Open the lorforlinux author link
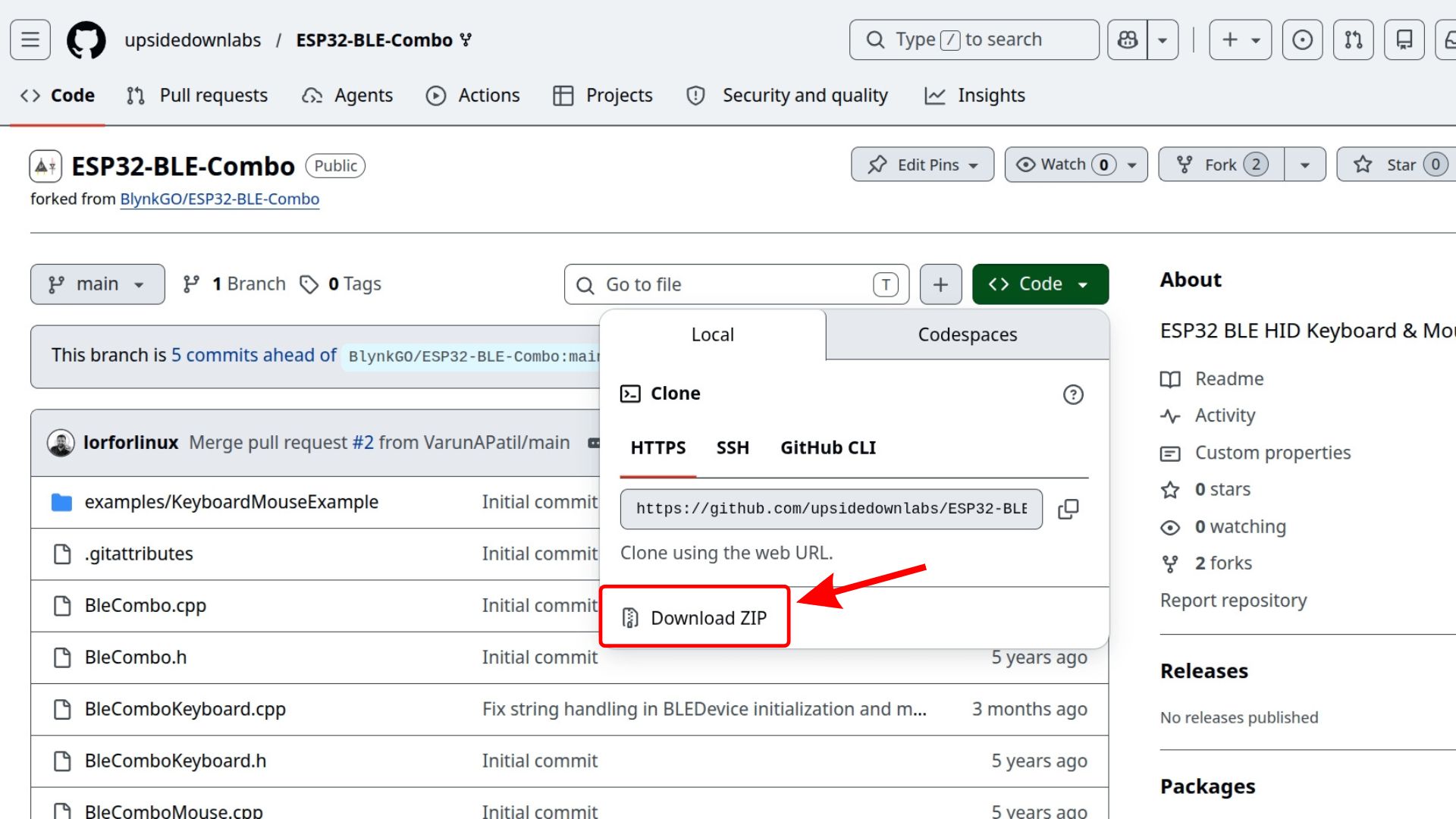This screenshot has height=819, width=1456. (x=130, y=443)
